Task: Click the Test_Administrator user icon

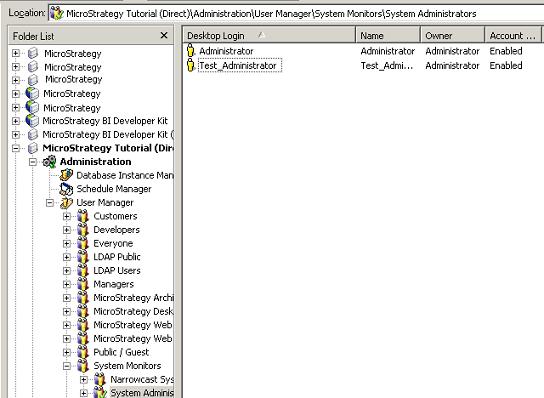Action: (190, 65)
